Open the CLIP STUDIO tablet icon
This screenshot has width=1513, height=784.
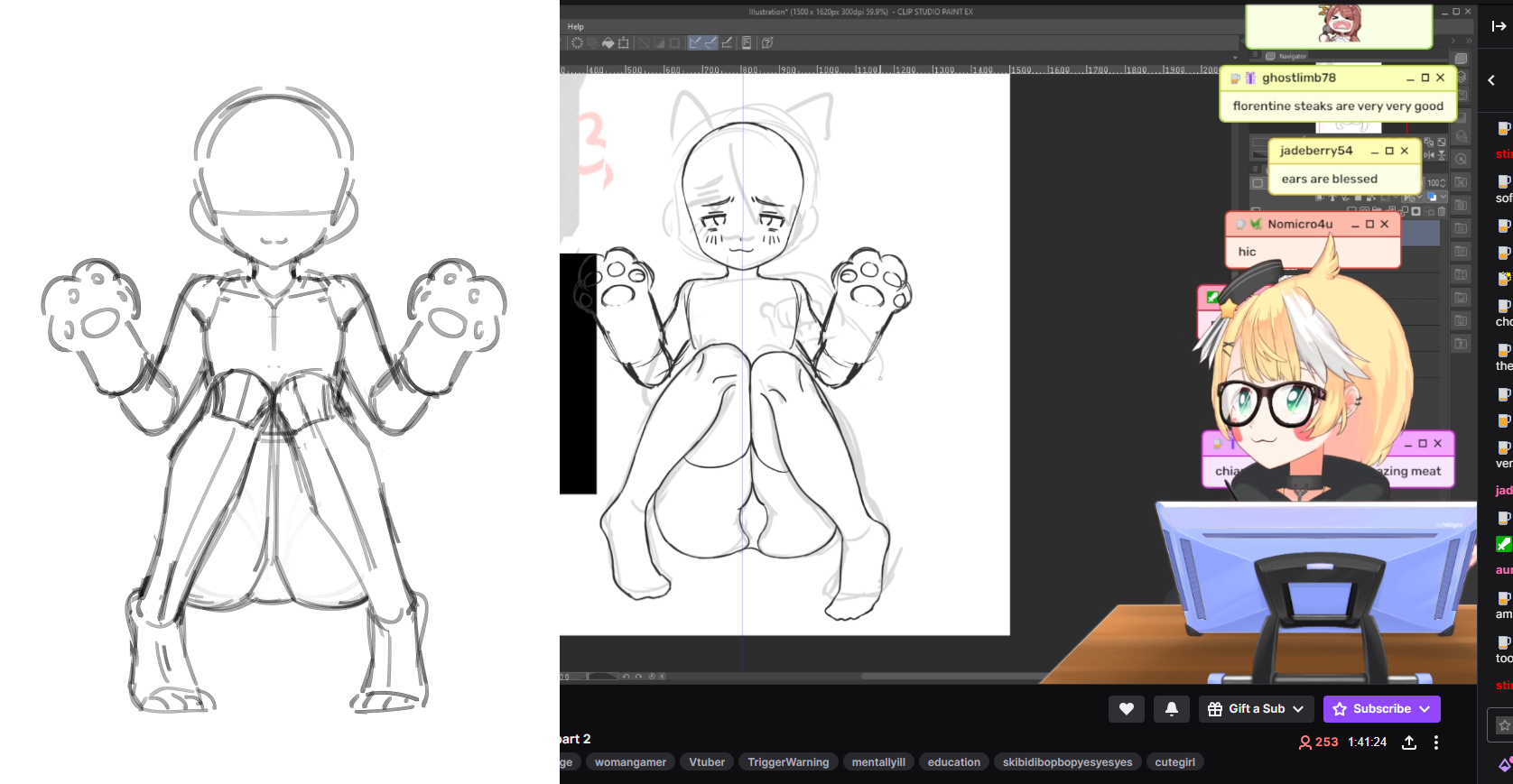coord(747,43)
